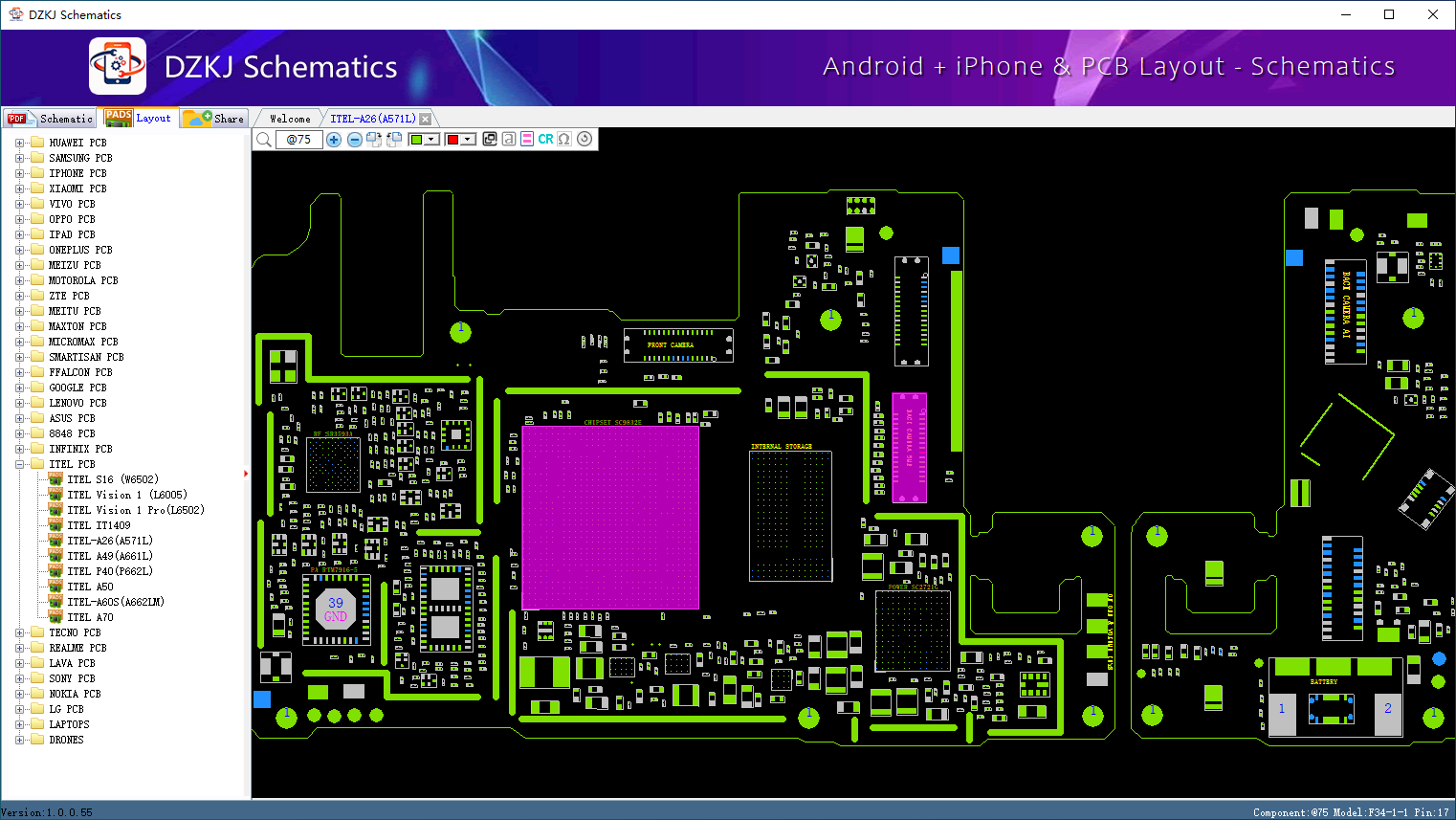Open ITEL-A60S(A662LM) layout from the tree
1456x820 pixels.
tap(116, 602)
